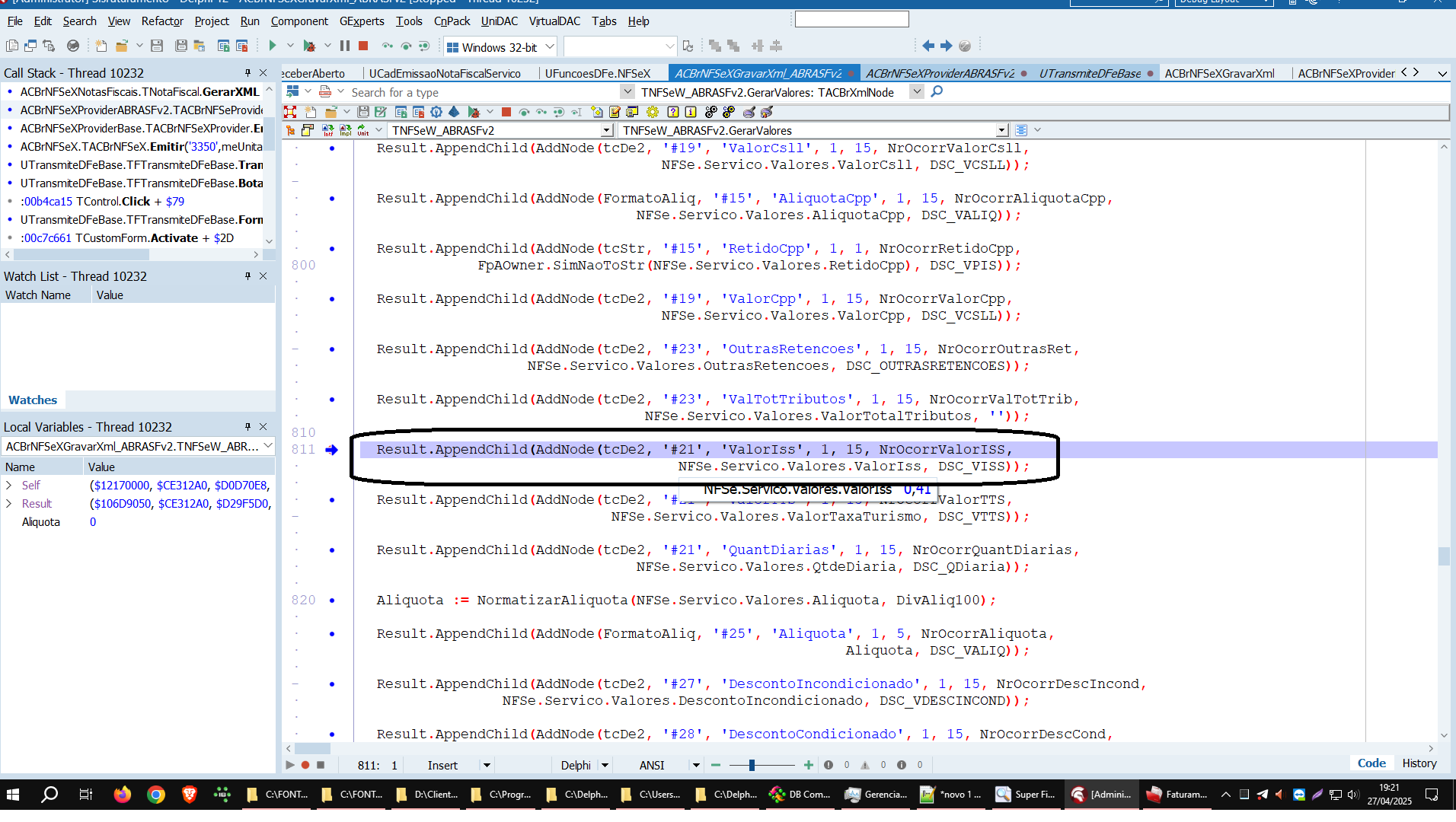
Task: Toggle the pin on Call Stack panel
Action: coord(247,72)
